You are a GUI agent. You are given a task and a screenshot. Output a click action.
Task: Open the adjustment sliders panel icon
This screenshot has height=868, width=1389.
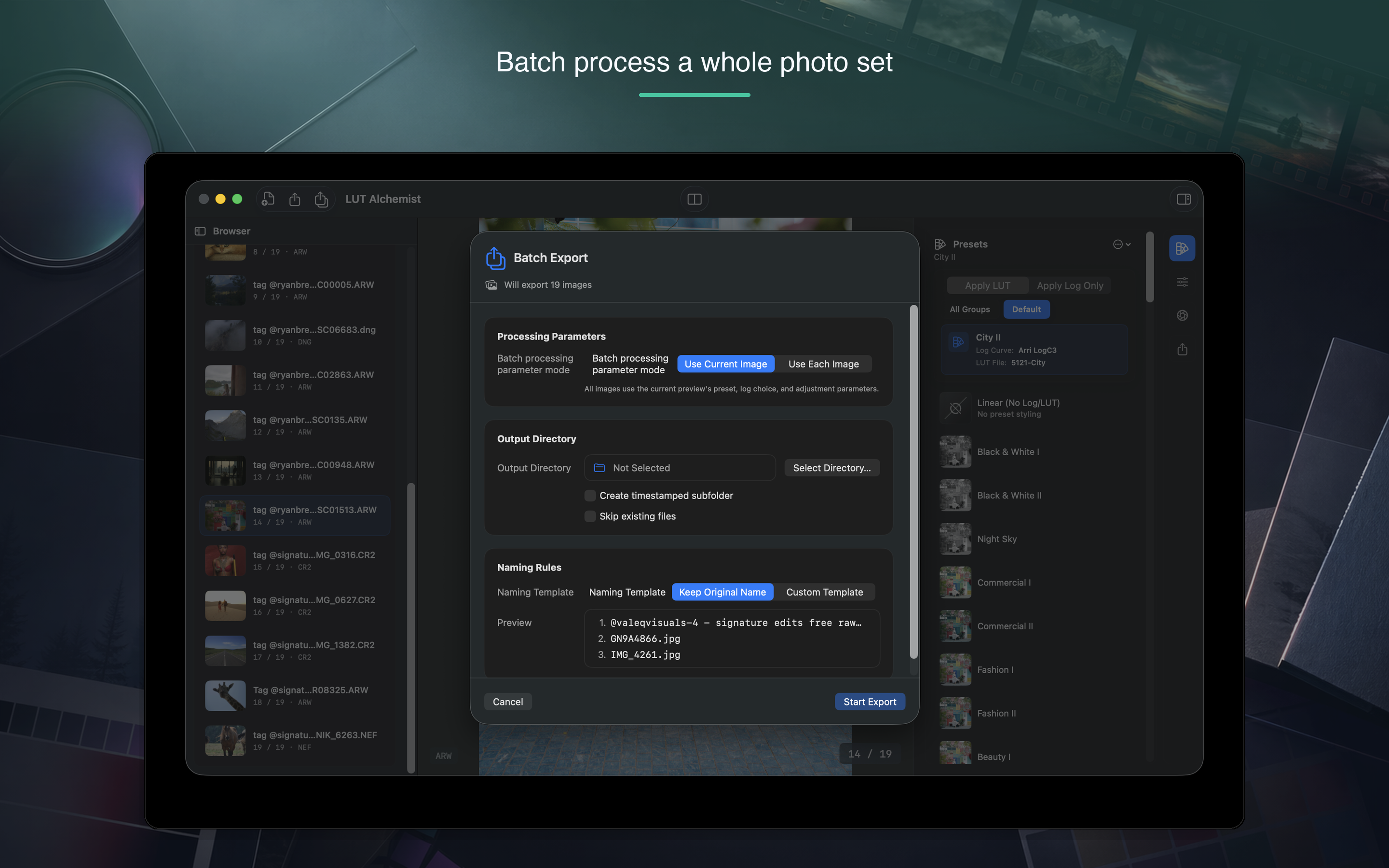pyautogui.click(x=1182, y=282)
